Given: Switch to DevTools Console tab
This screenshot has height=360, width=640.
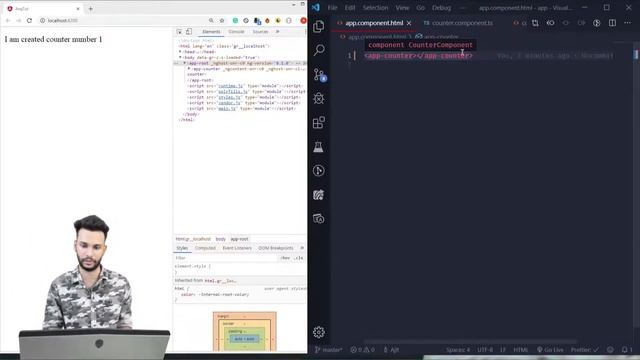Looking at the screenshot, I should 236,32.
